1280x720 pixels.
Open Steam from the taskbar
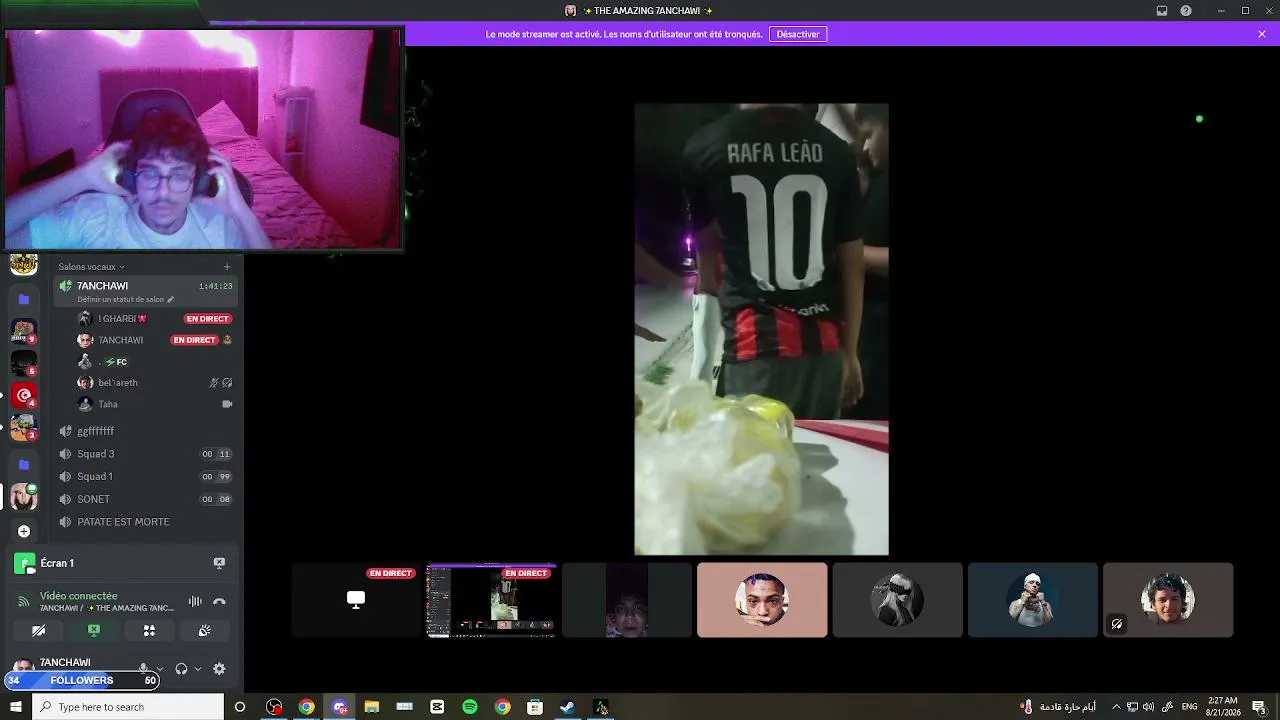tap(567, 707)
